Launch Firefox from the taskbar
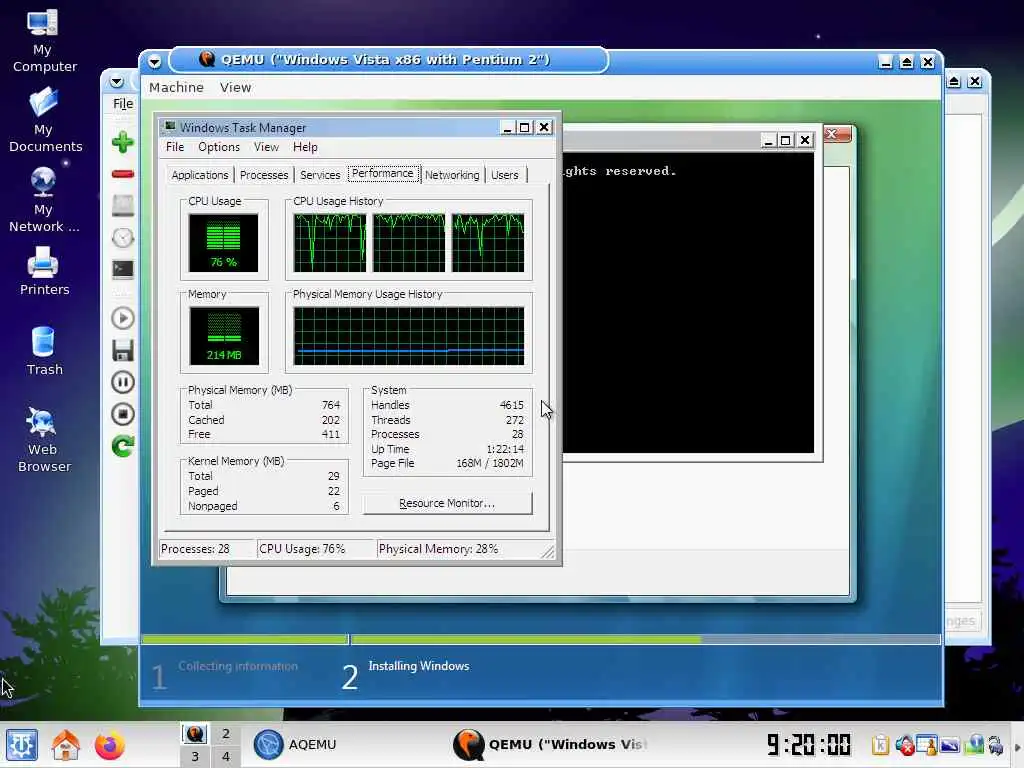Screen dimensions: 1024x768 (109, 745)
